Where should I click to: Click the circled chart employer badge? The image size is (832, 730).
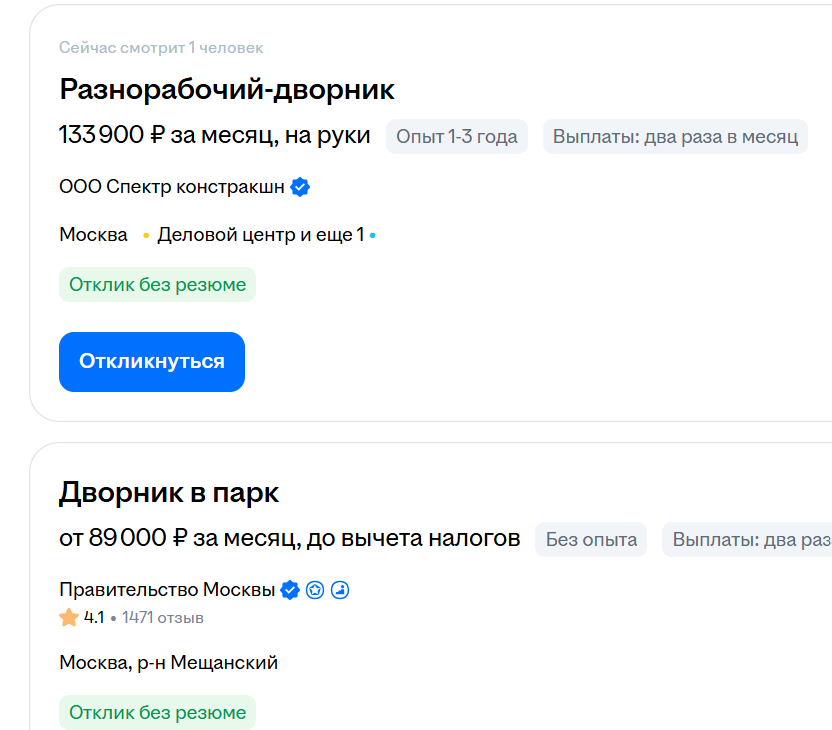(340, 590)
